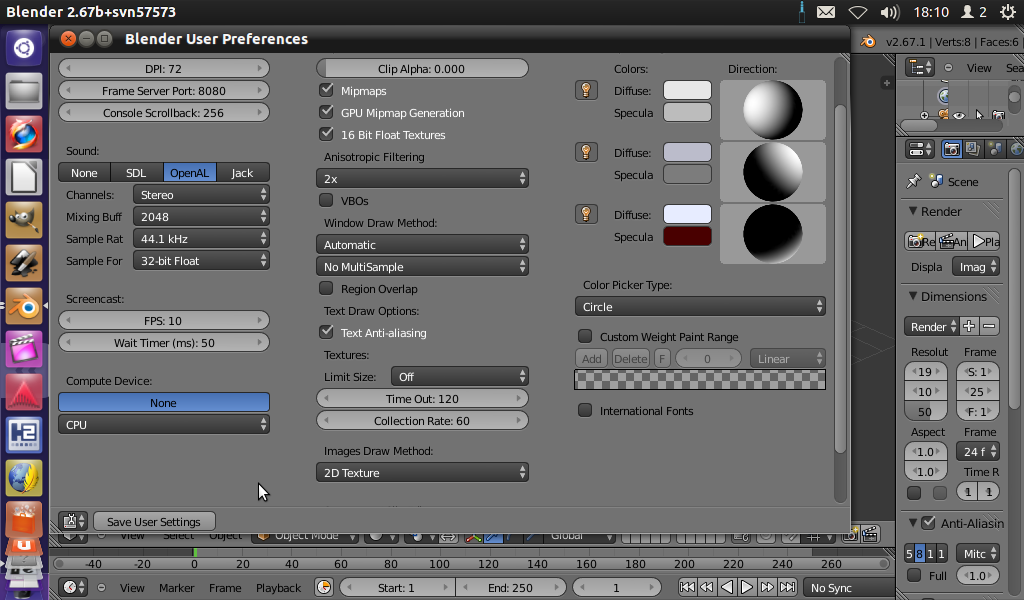
Task: Open the Anisotropic Filtering 2x dropdown
Action: (x=422, y=179)
